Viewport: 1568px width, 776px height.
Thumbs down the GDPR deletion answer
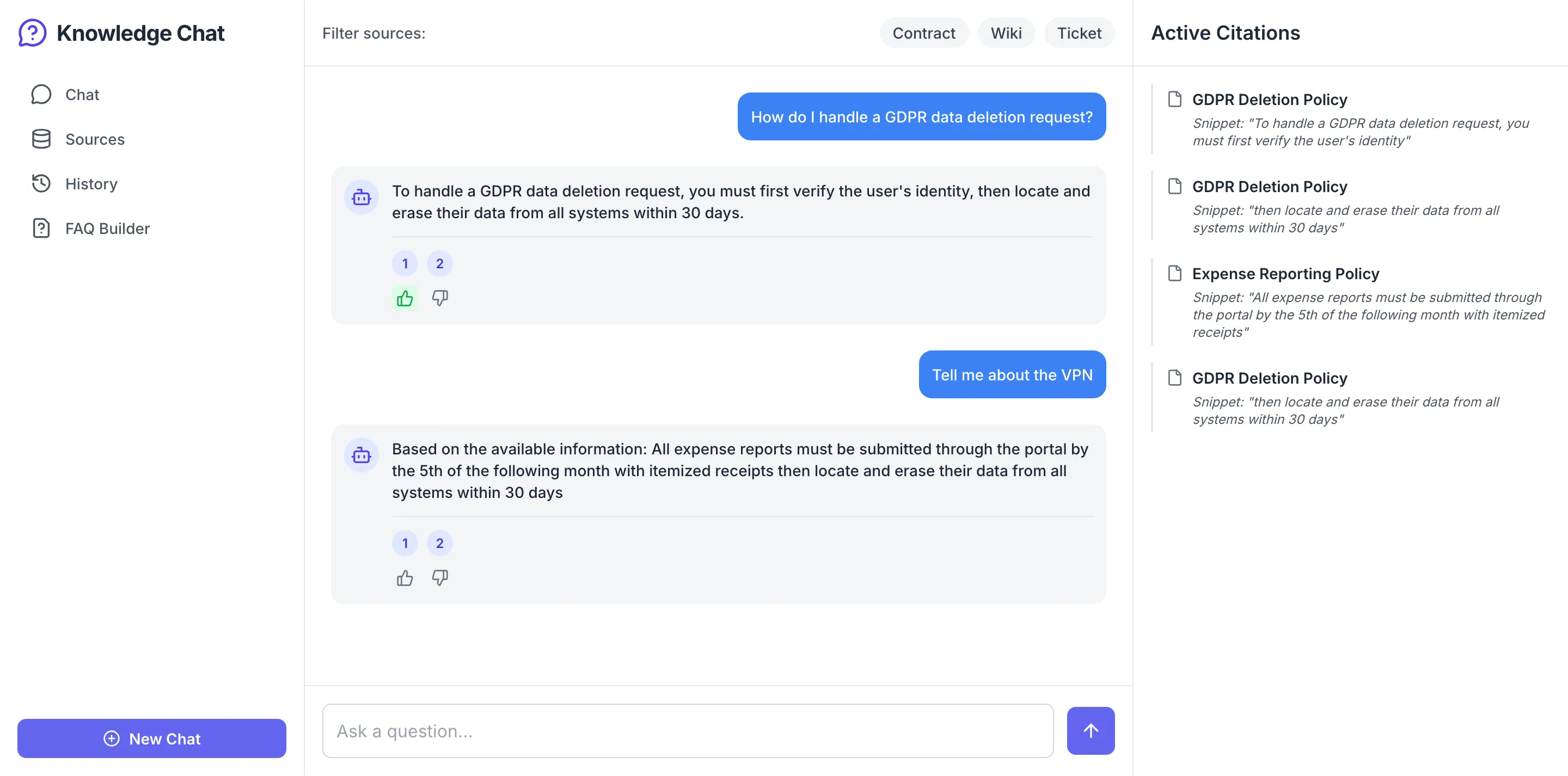[439, 298]
